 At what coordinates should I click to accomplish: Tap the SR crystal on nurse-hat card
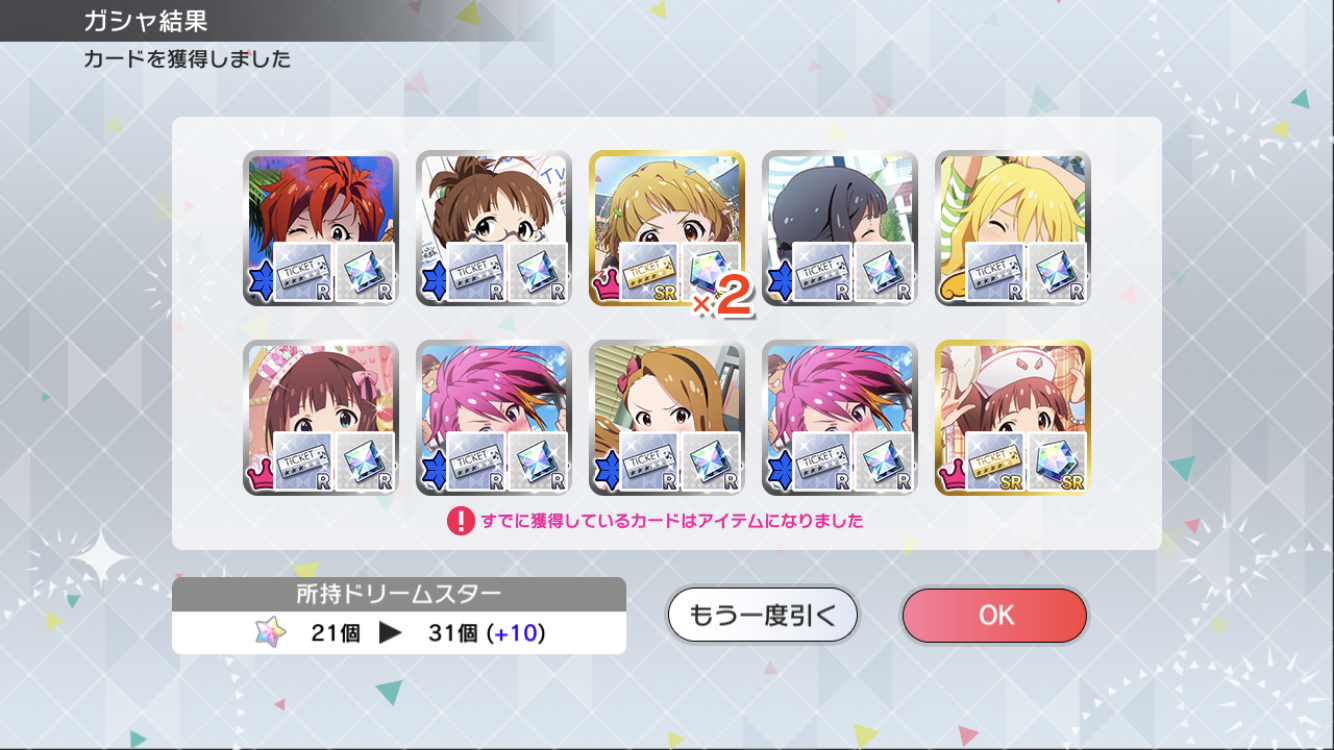click(x=1057, y=461)
